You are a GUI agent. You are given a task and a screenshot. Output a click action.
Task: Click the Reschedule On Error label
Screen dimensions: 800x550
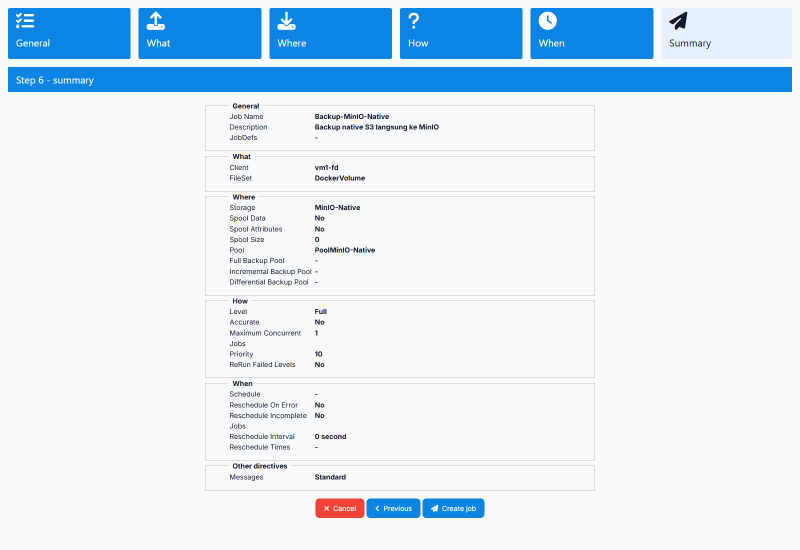(x=264, y=405)
